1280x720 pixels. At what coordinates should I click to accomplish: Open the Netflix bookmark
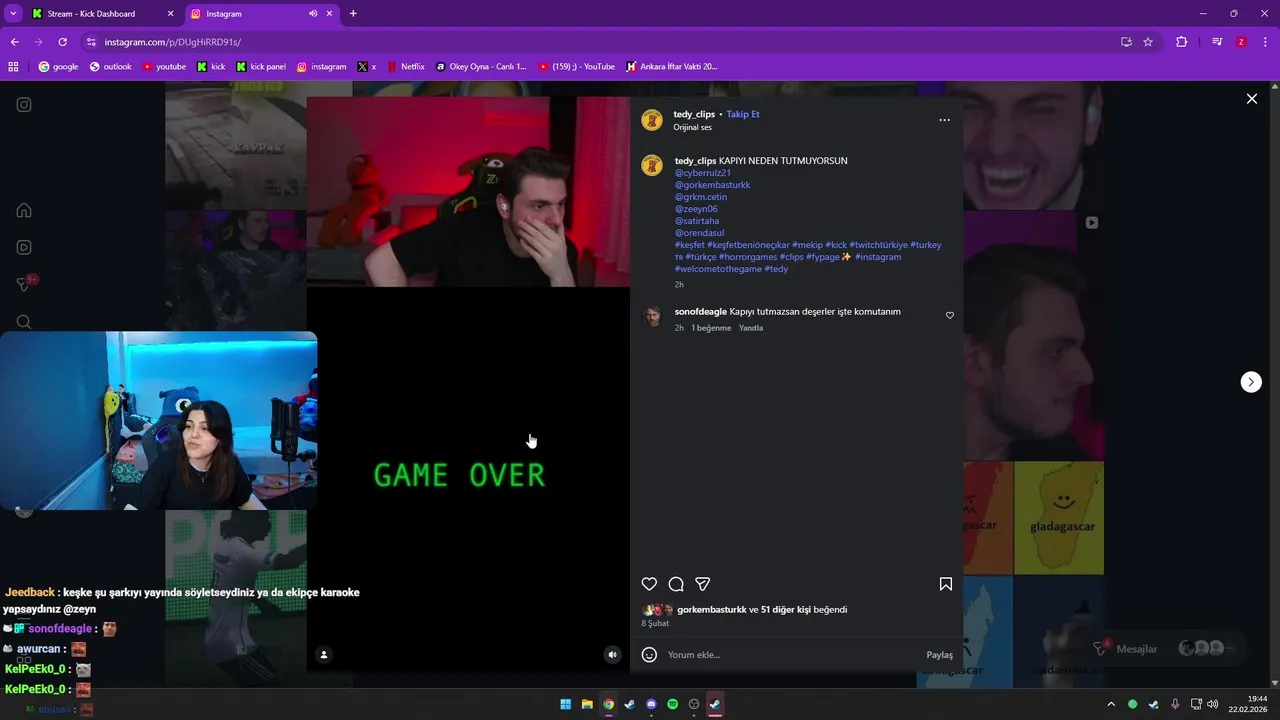pyautogui.click(x=405, y=67)
